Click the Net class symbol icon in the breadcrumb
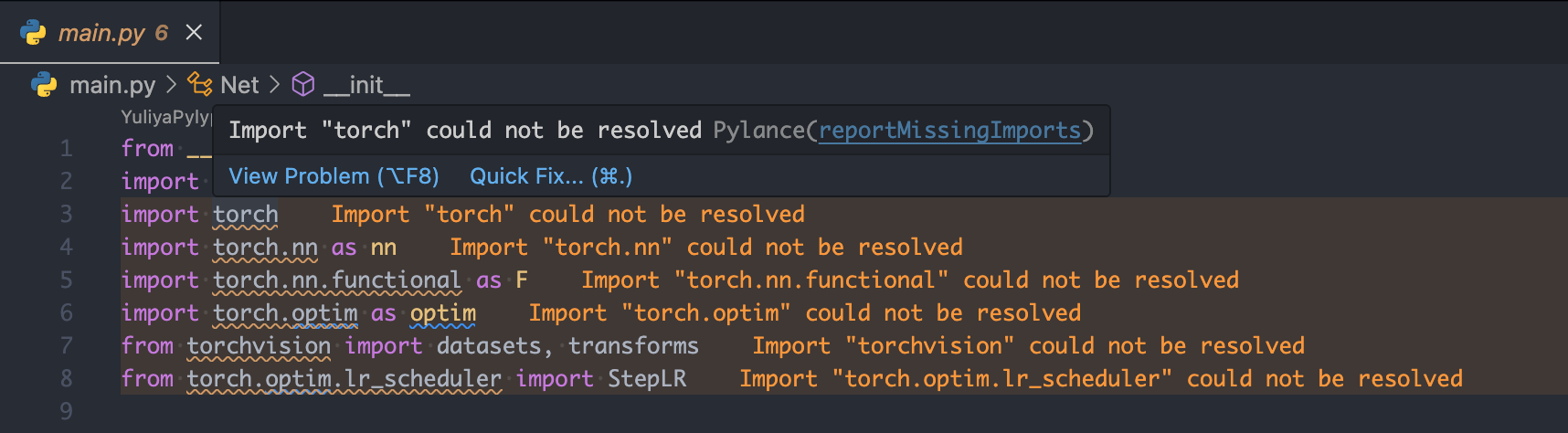Image resolution: width=1568 pixels, height=433 pixels. pyautogui.click(x=200, y=85)
